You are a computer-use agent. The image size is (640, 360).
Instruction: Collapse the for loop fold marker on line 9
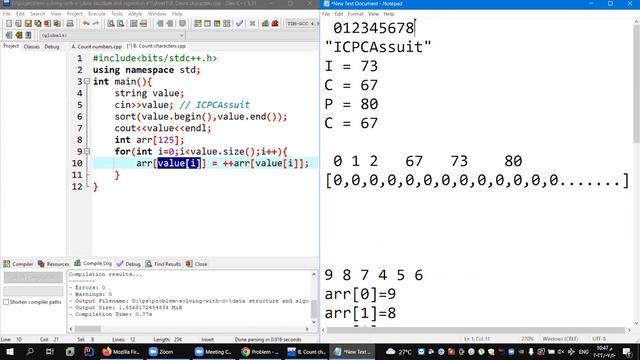pos(87,151)
